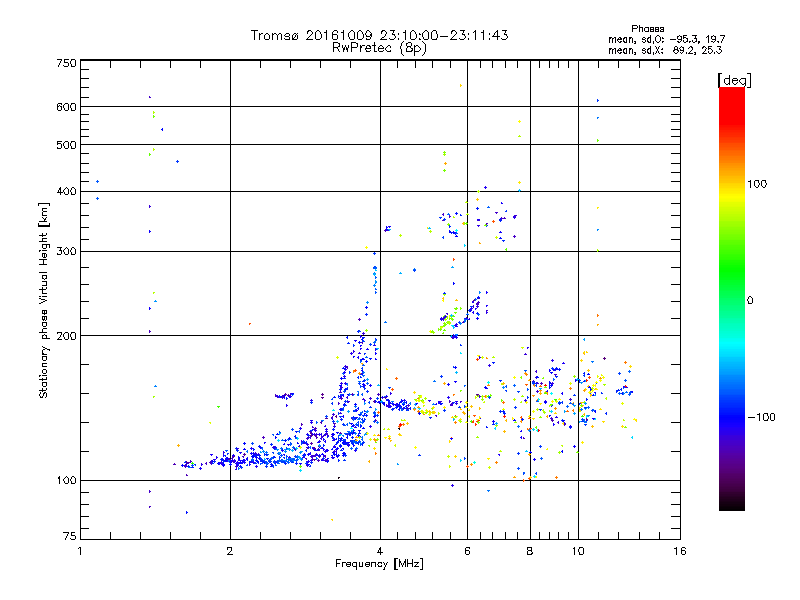Click the y-axis tick label "75"

click(70, 536)
